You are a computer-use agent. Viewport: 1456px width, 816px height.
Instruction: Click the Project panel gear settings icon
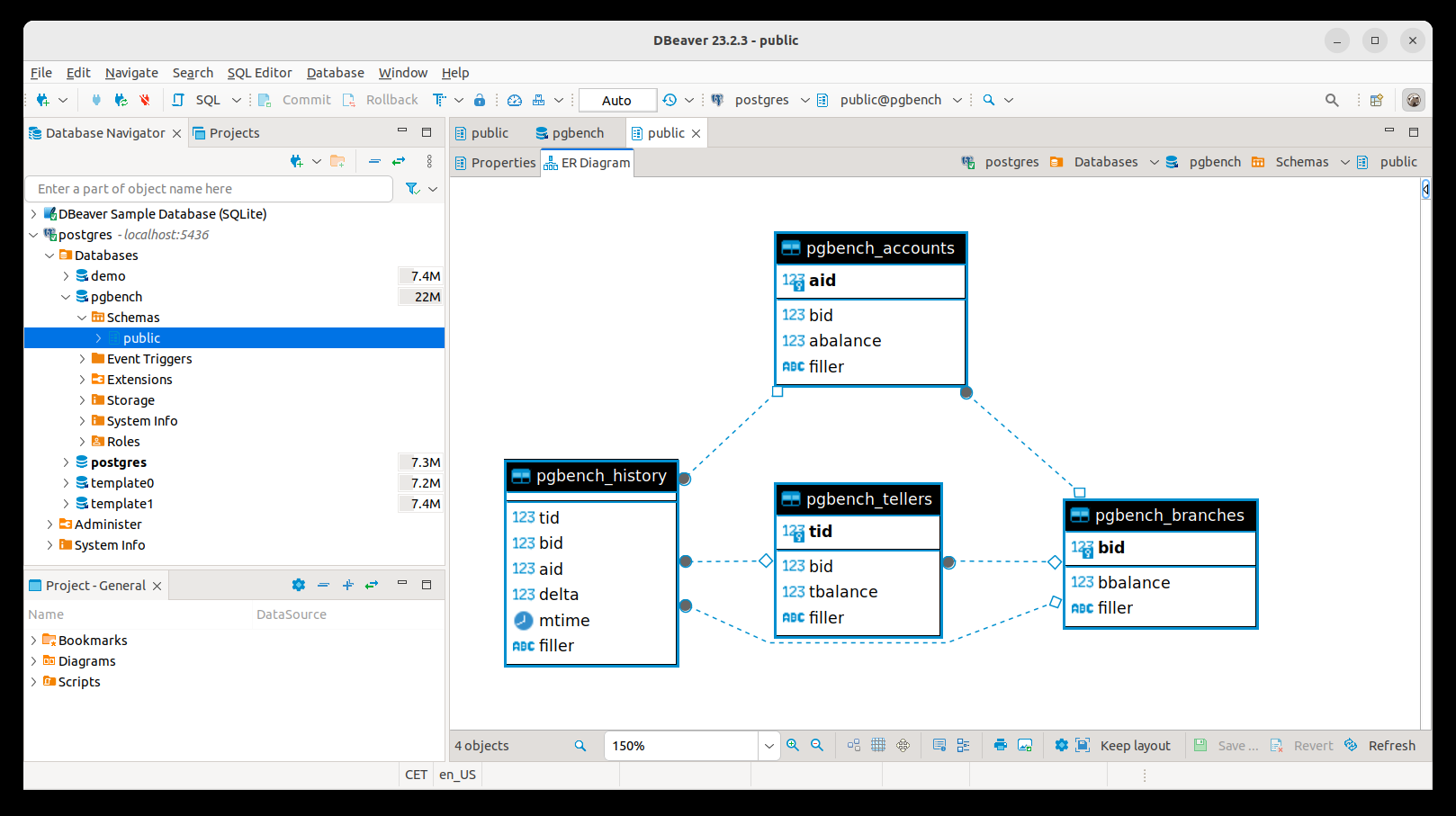[x=299, y=585]
